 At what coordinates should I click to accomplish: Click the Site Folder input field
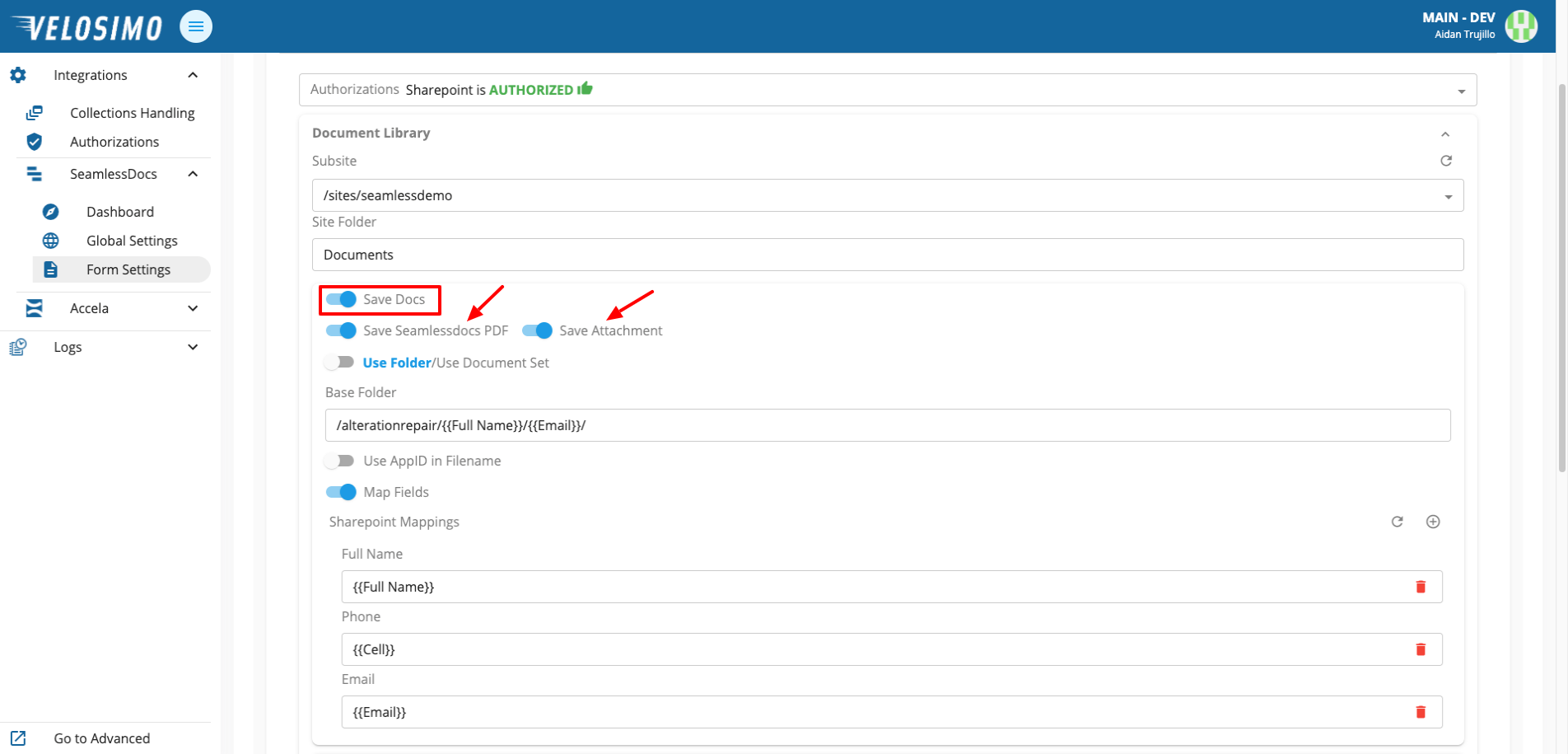[888, 255]
